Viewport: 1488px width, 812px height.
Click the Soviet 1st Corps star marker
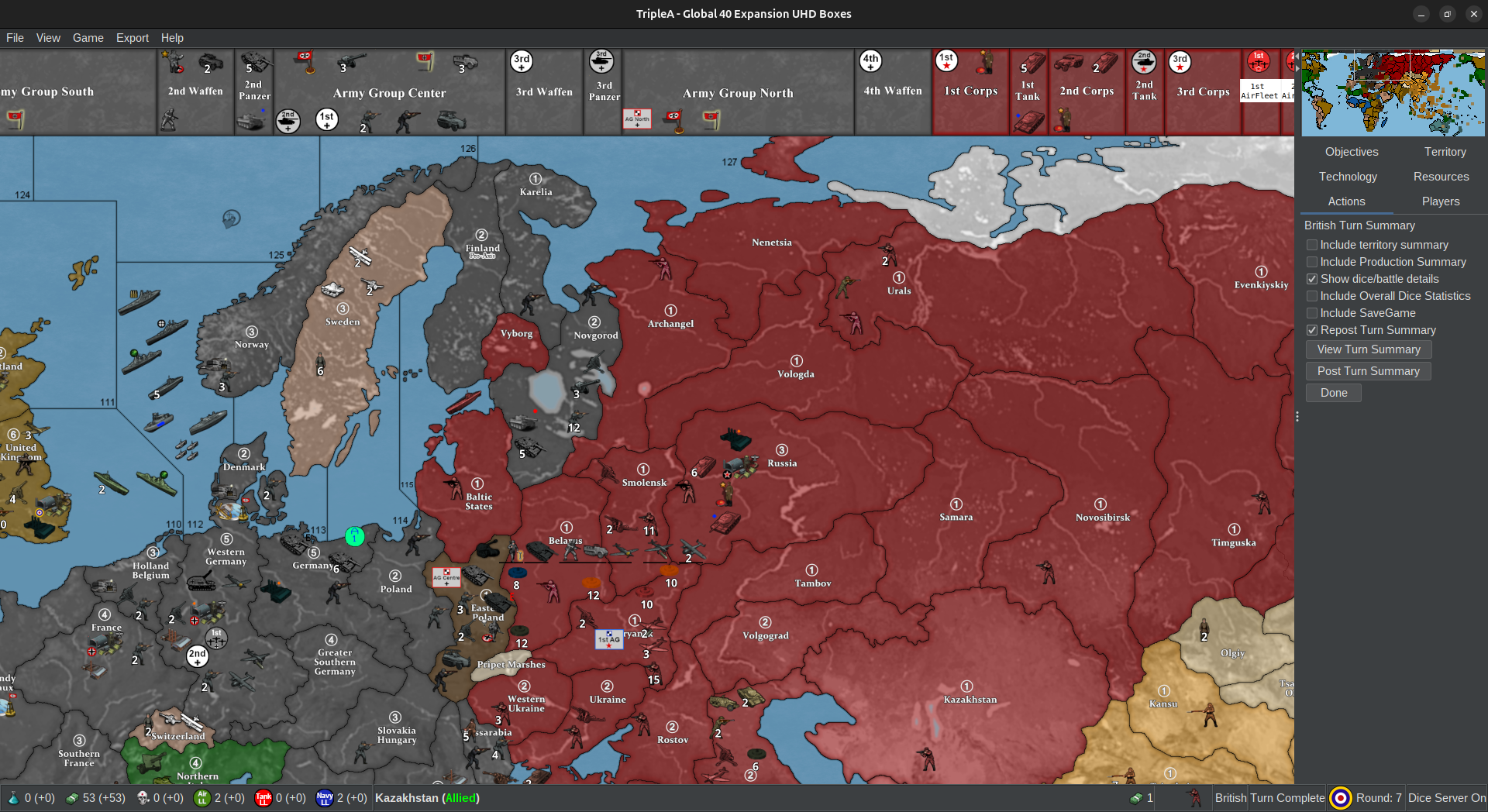pyautogui.click(x=946, y=61)
